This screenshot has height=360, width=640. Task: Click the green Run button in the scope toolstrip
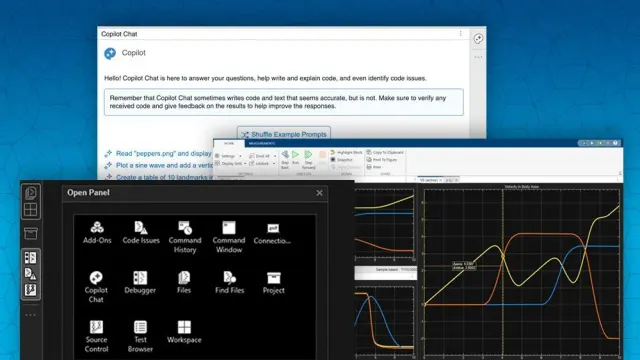296,158
